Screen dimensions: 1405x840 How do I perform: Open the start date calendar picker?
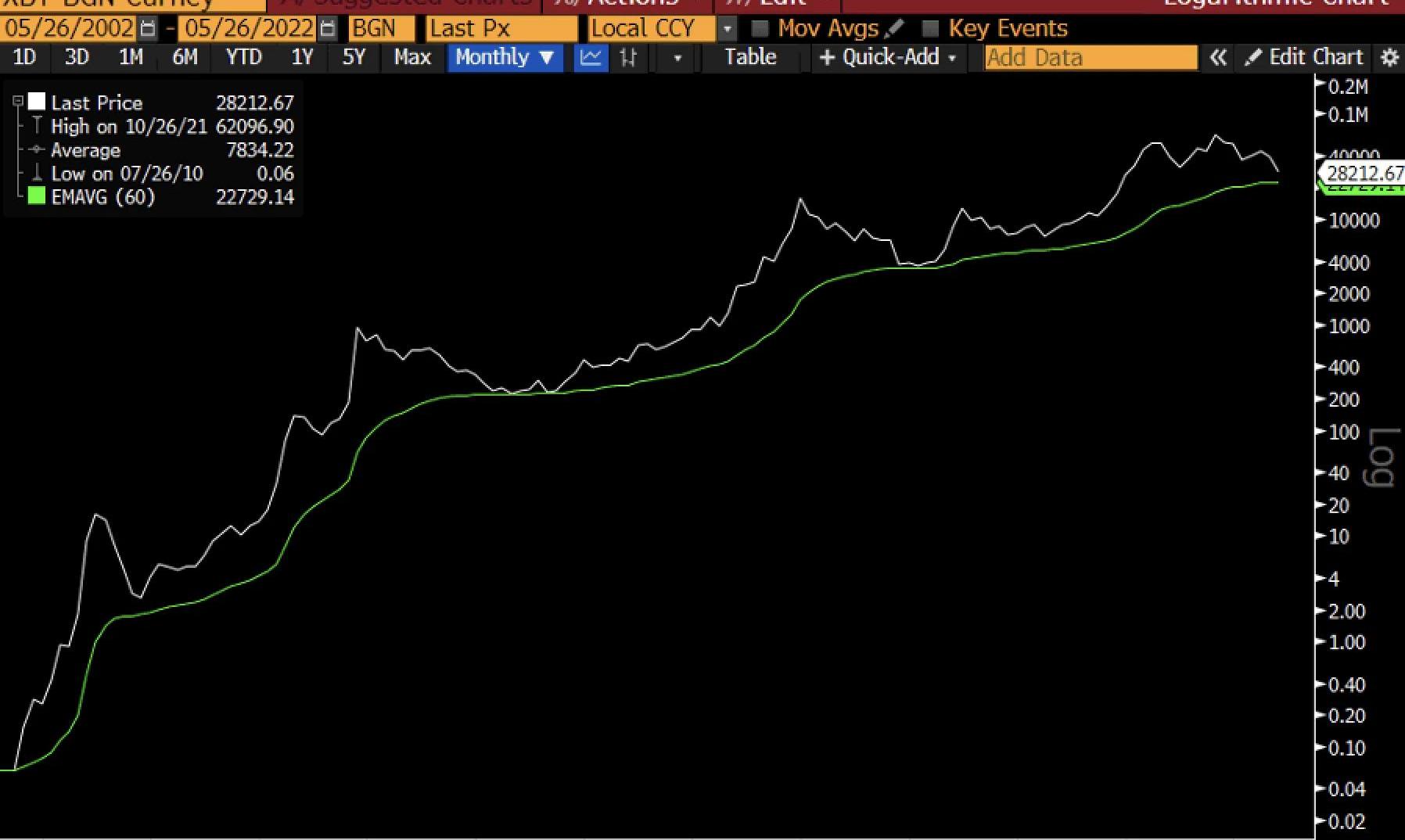click(x=147, y=29)
